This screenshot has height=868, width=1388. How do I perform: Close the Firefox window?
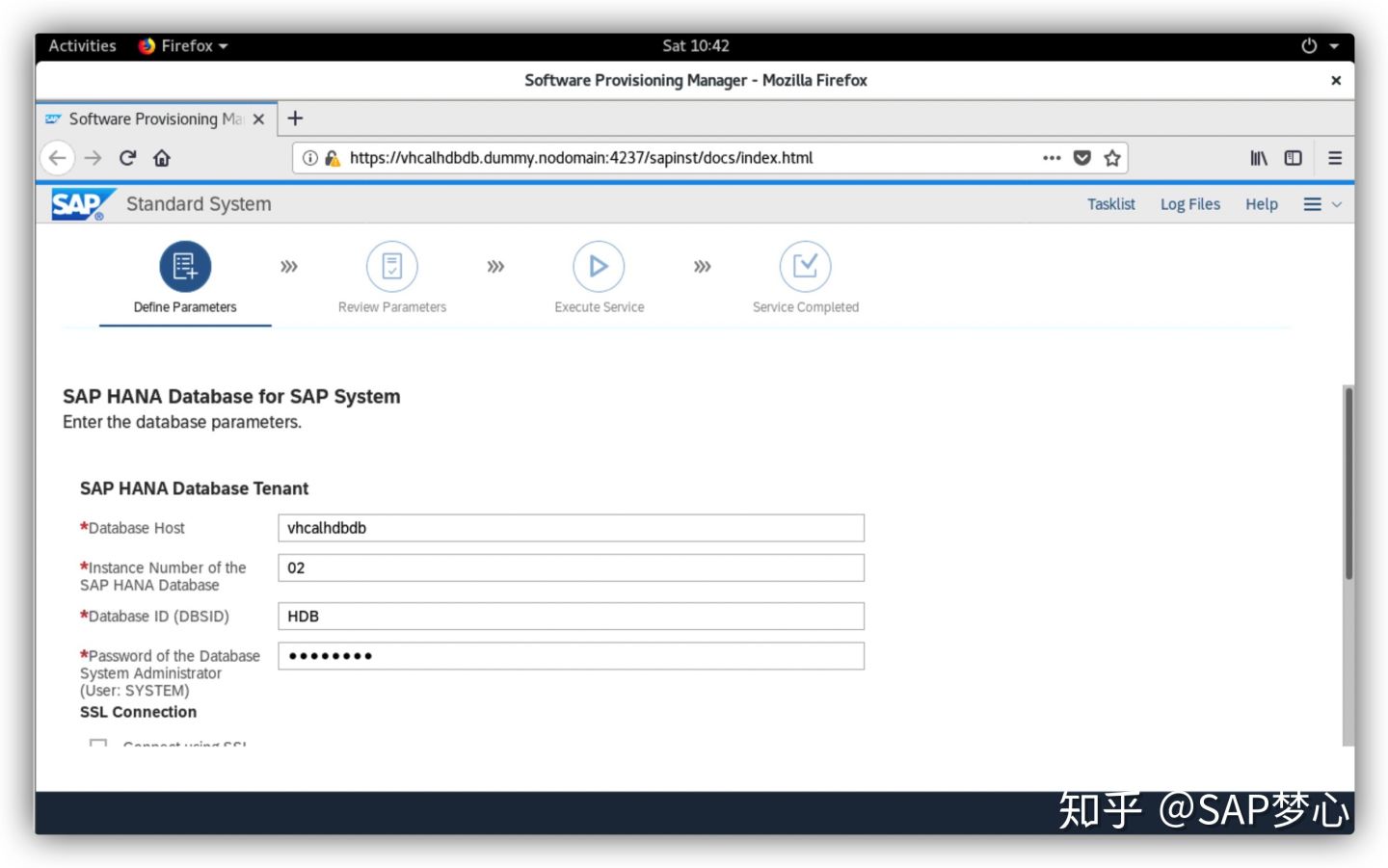[x=1336, y=81]
